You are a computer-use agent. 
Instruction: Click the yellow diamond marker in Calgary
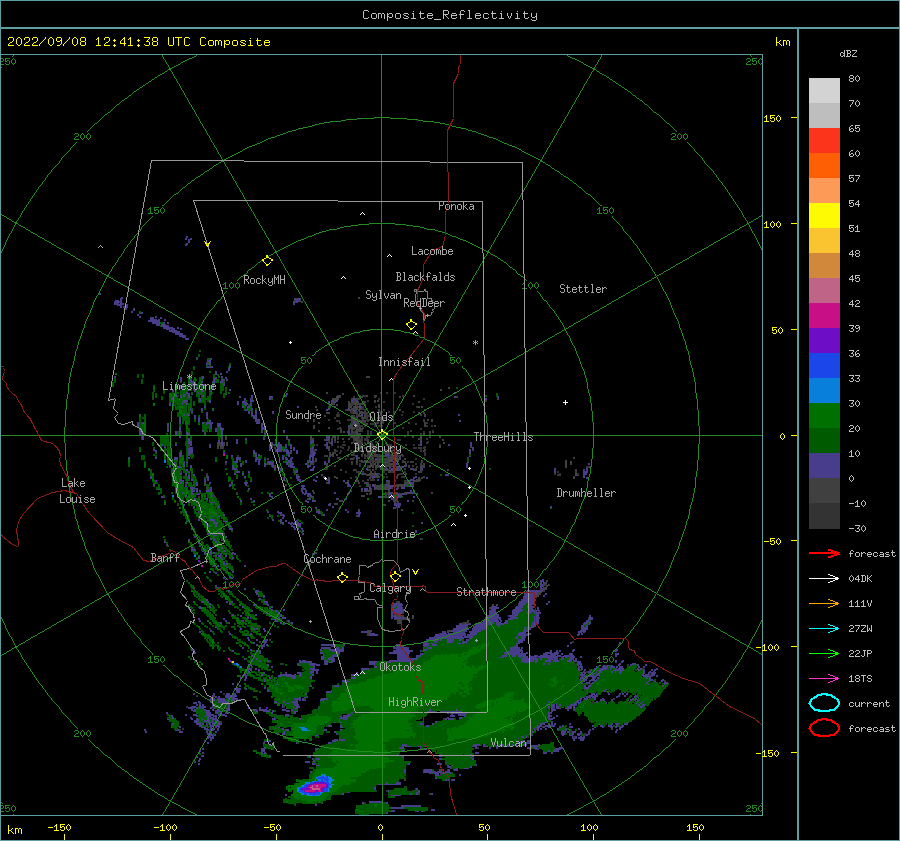395,576
